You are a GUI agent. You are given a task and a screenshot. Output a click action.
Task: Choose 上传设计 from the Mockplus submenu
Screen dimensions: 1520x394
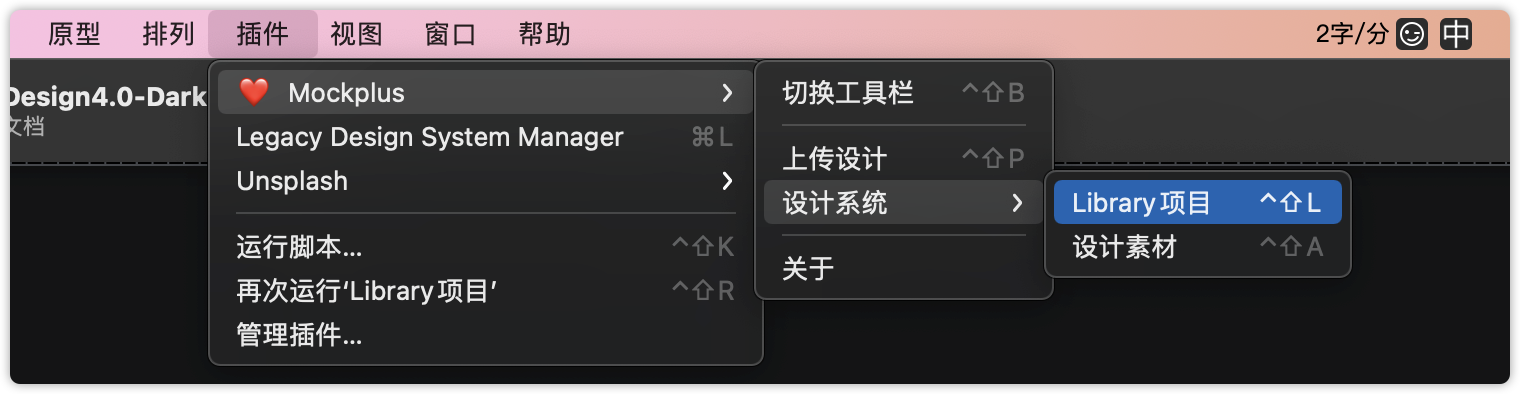(904, 159)
